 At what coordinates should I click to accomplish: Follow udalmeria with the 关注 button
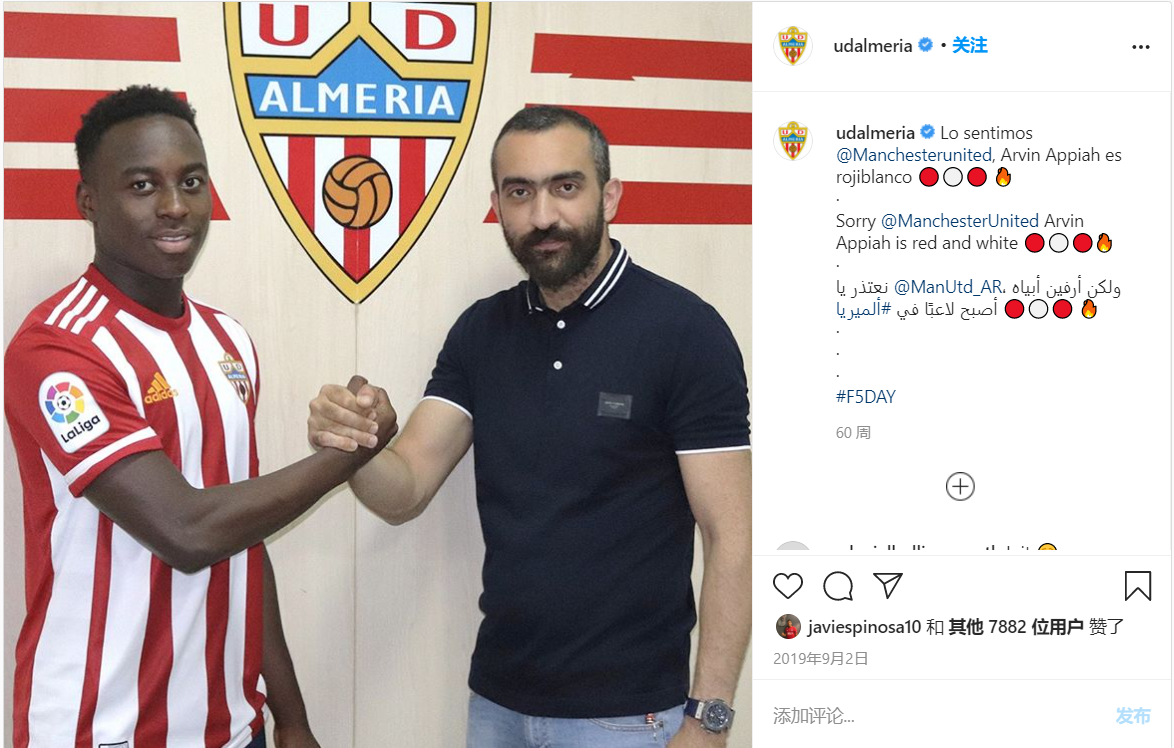[970, 46]
